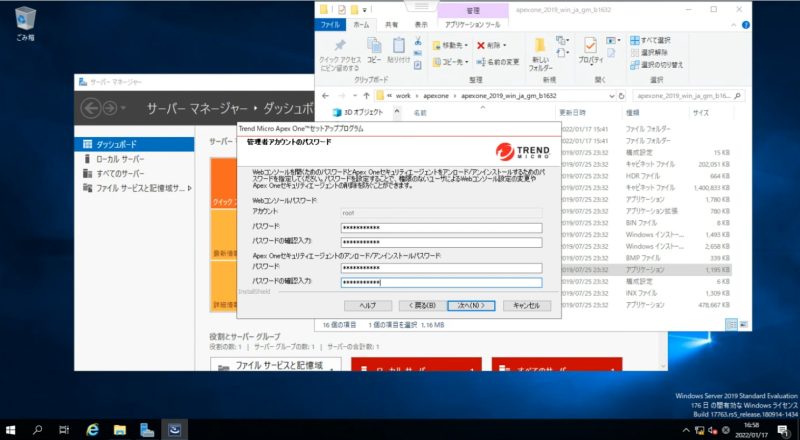Click the Explorer Help question mark icon

[745, 25]
